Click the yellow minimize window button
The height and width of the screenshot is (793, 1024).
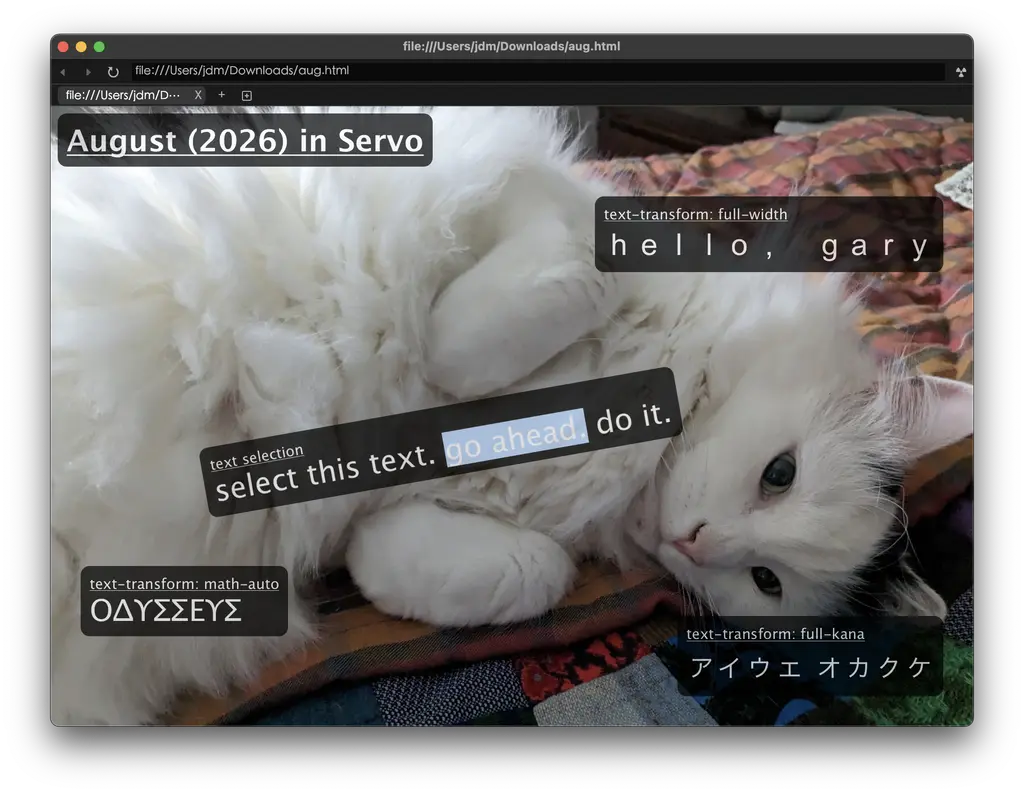(81, 46)
